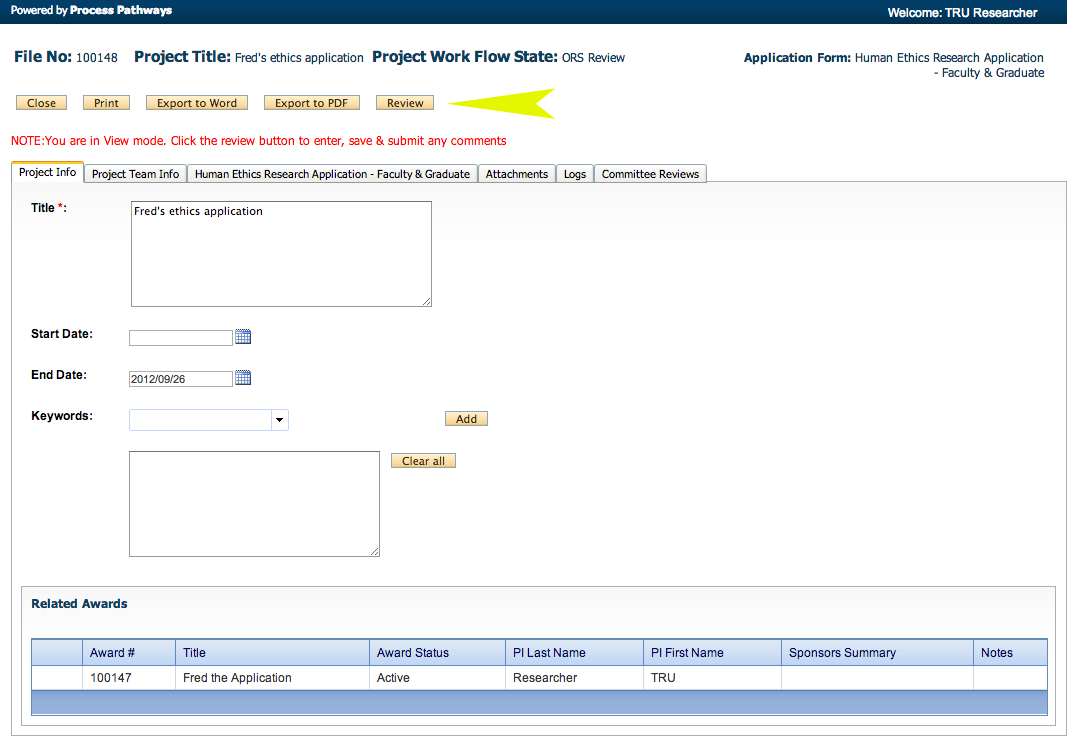1067x743 pixels.
Task: View the Logs tab
Action: coord(575,174)
